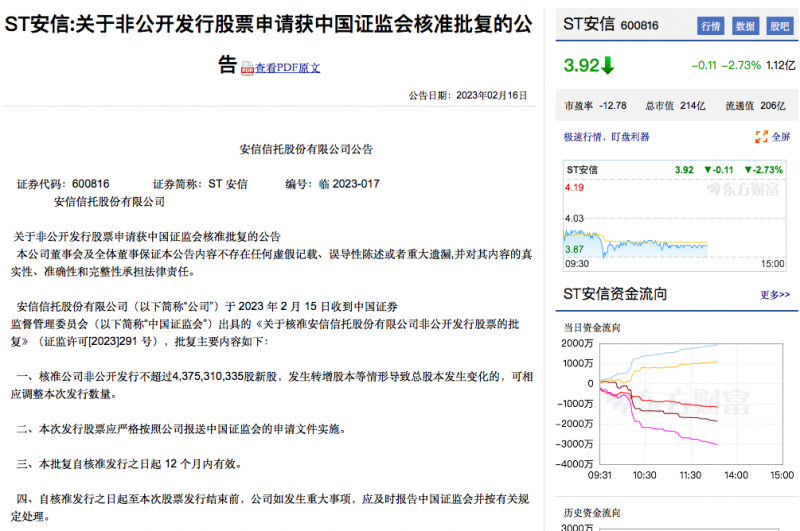Screen dimensions: 800x531
Task: Click the 1.12亿 turnover value
Action: (781, 65)
